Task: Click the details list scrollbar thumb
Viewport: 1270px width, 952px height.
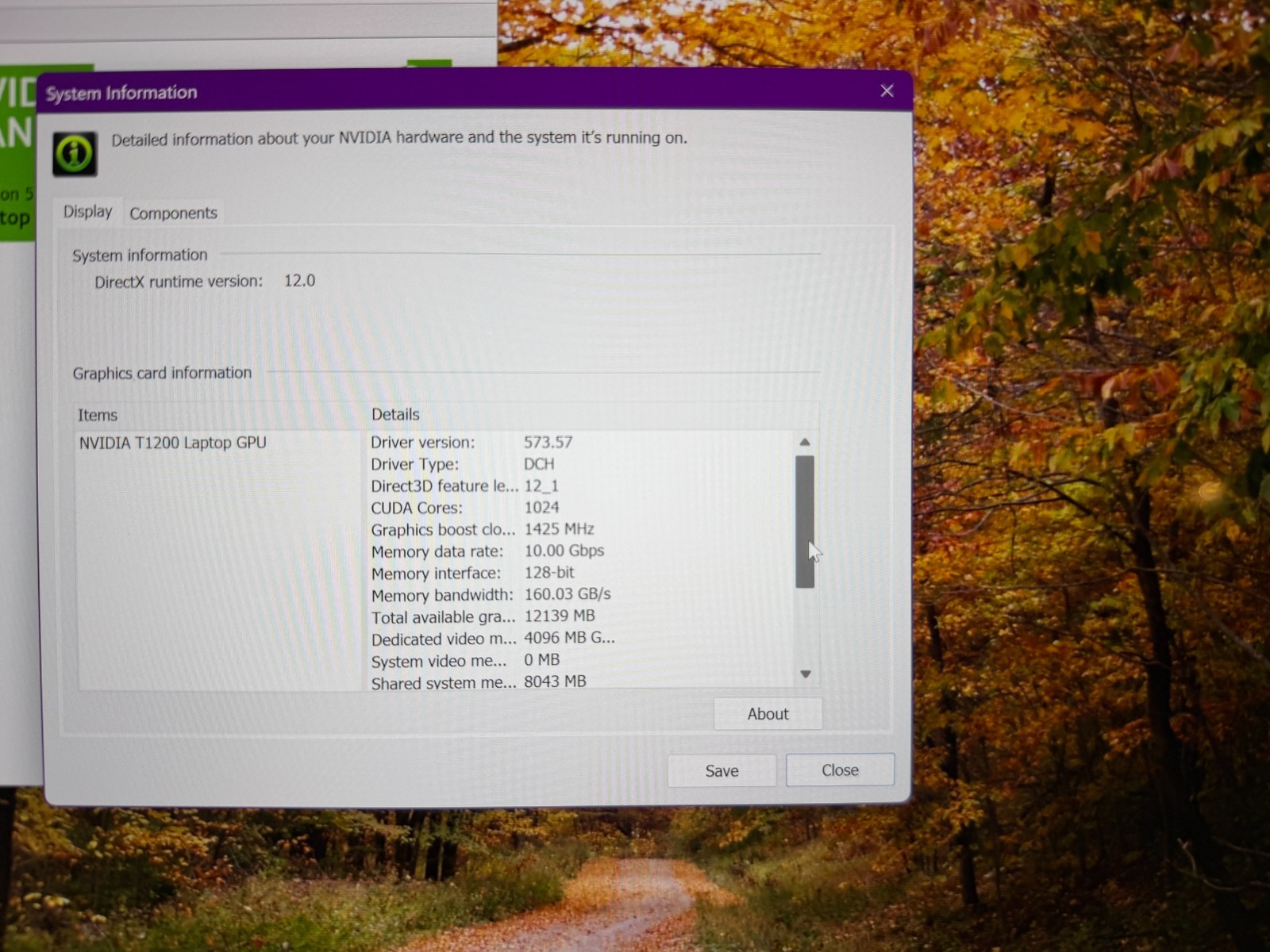Action: [805, 521]
